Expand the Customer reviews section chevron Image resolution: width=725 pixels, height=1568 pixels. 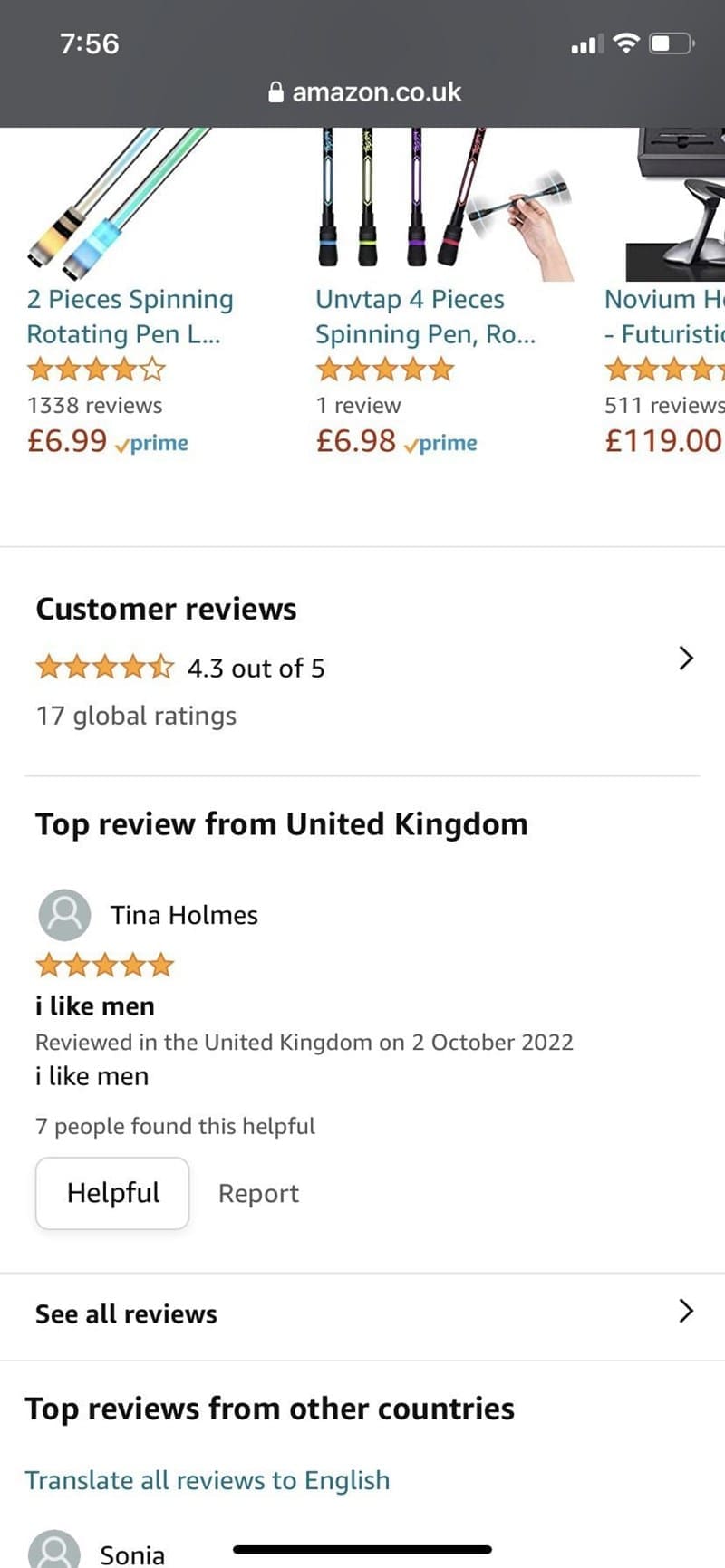[685, 659]
